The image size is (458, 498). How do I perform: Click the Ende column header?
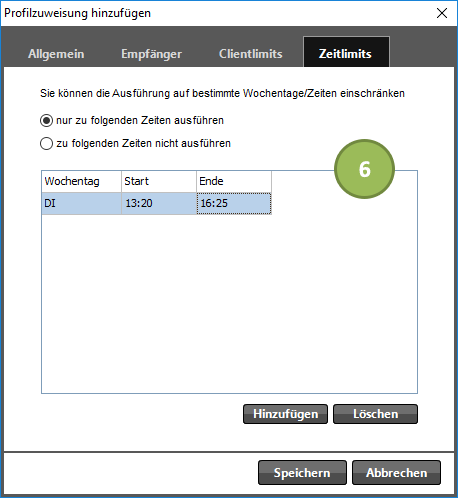(x=234, y=181)
